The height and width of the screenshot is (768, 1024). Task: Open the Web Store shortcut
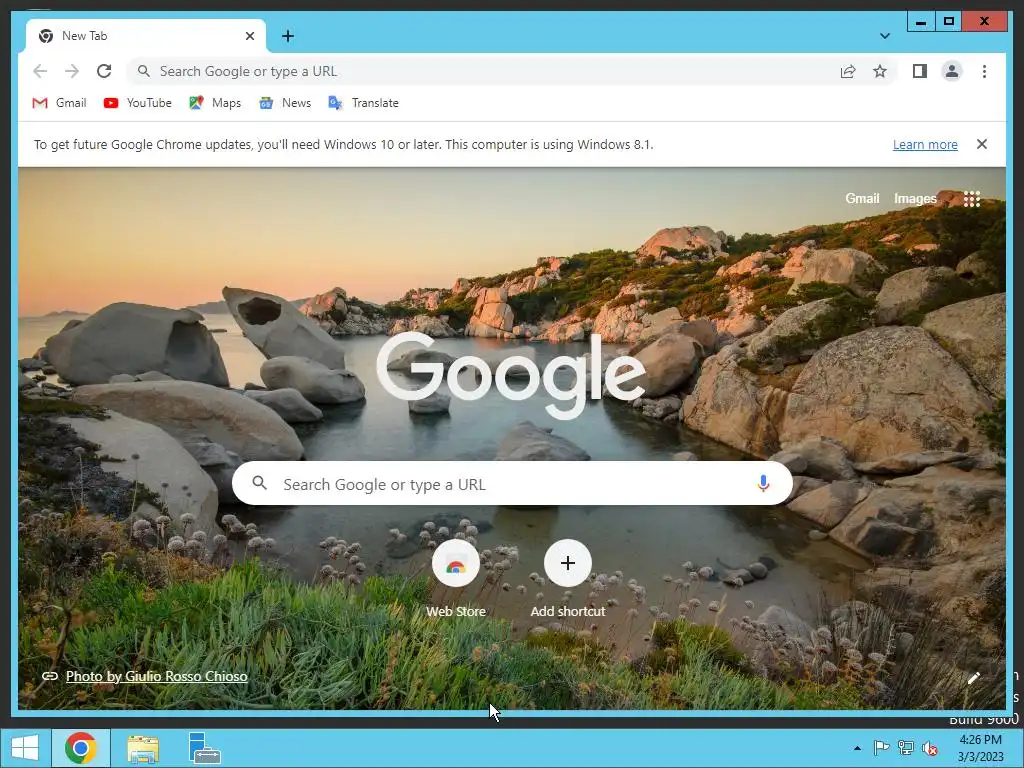click(456, 580)
